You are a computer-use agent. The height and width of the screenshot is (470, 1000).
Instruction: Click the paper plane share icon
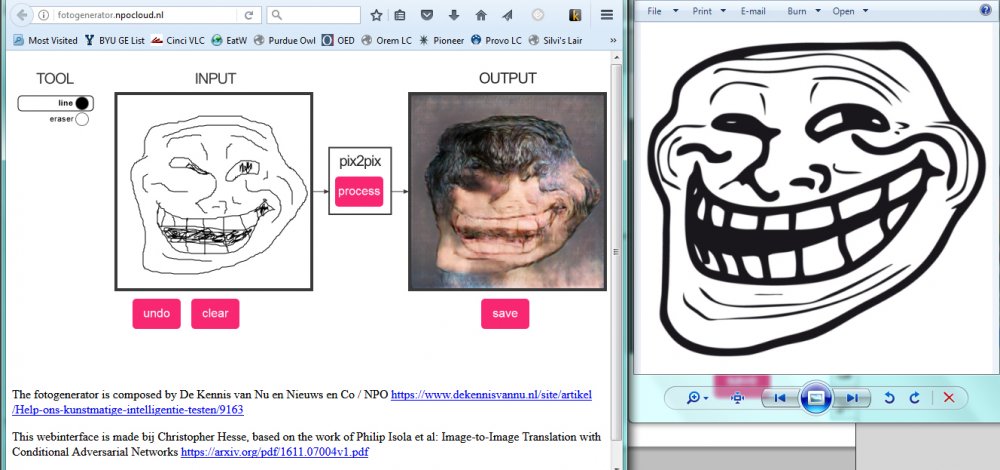[507, 15]
